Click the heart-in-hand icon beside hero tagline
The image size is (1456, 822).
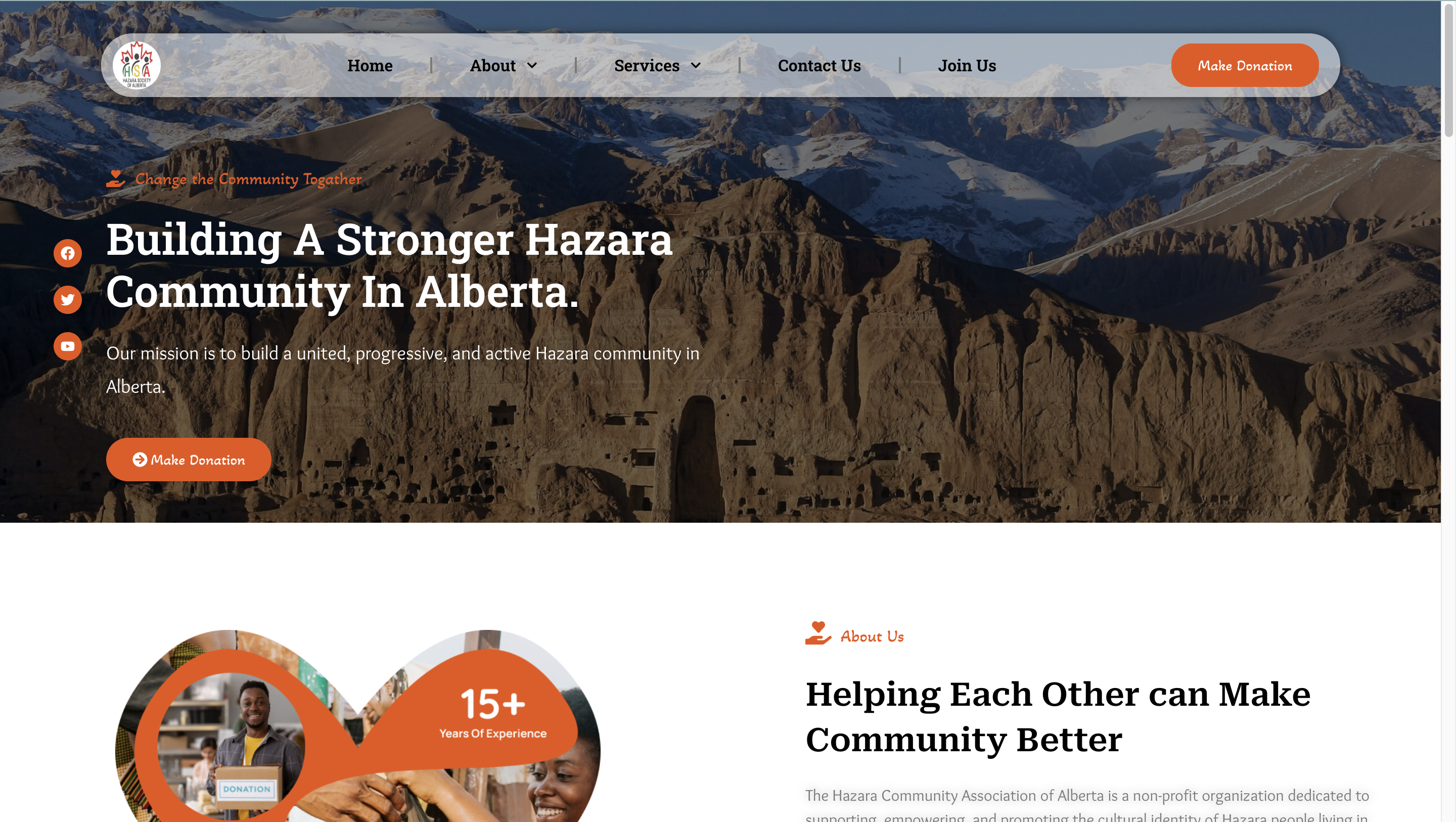click(116, 178)
